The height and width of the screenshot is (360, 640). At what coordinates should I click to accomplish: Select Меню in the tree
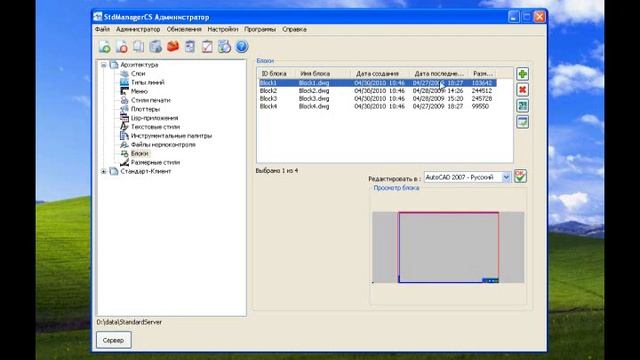point(139,91)
